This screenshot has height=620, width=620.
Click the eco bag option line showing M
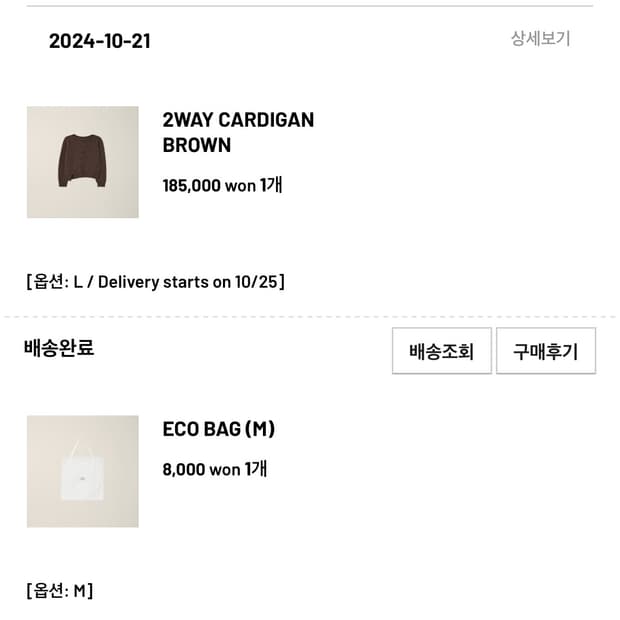coord(60,591)
